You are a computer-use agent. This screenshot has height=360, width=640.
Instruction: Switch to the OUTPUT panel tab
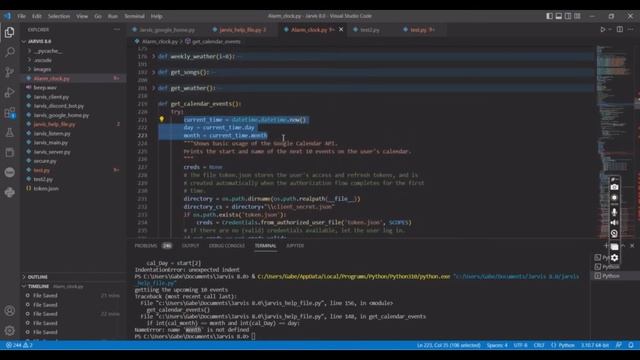(190, 246)
